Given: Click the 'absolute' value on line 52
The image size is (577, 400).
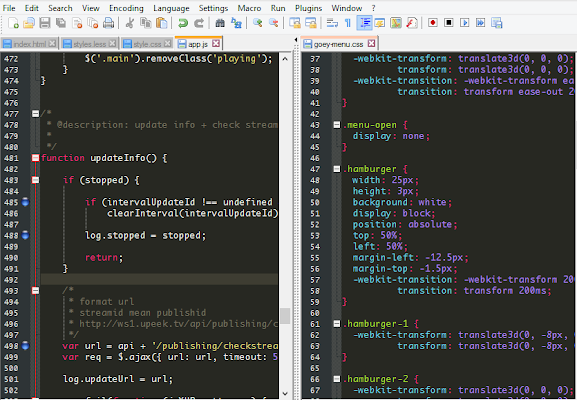Looking at the screenshot, I should click(x=430, y=224).
